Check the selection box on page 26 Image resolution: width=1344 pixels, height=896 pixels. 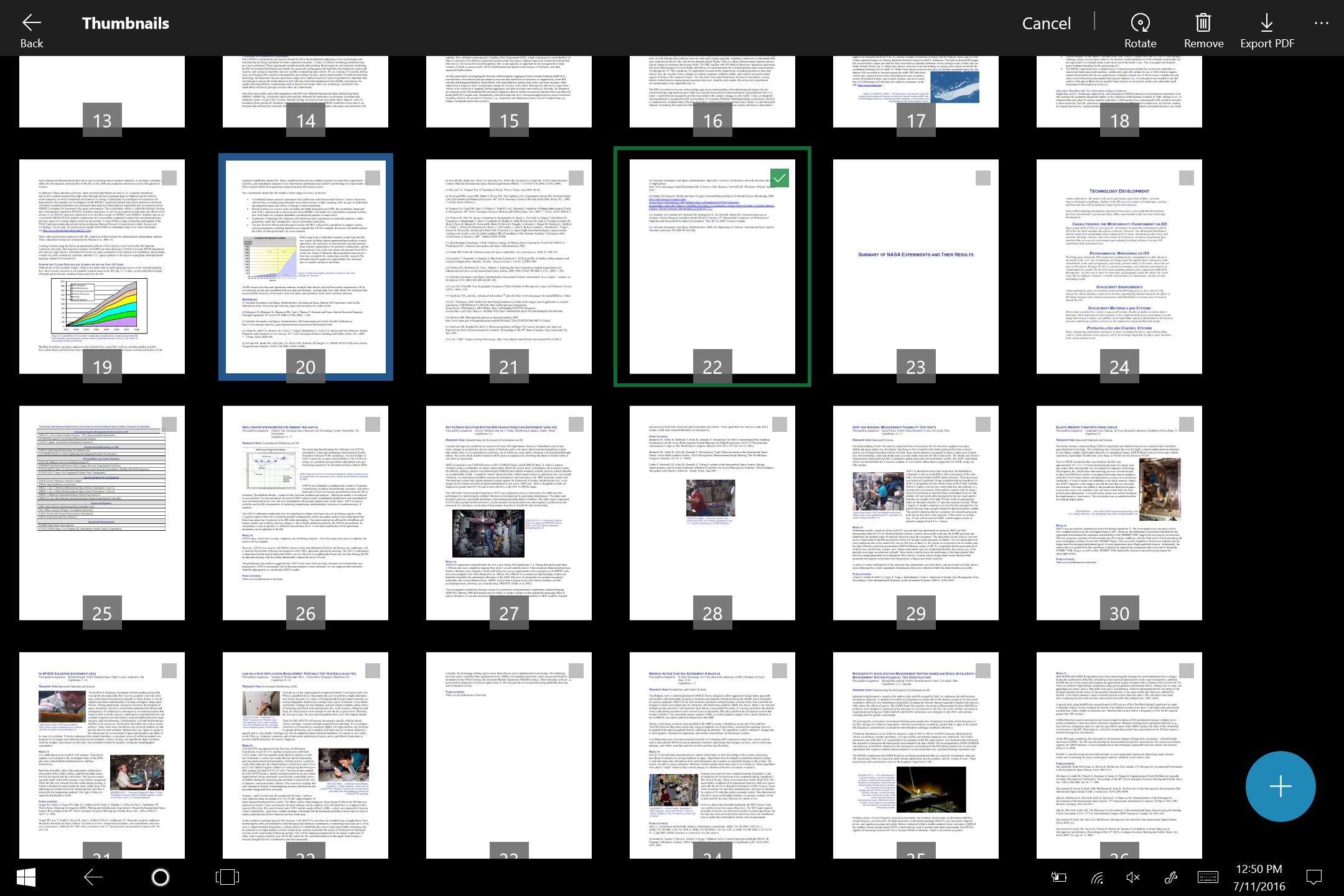373,424
